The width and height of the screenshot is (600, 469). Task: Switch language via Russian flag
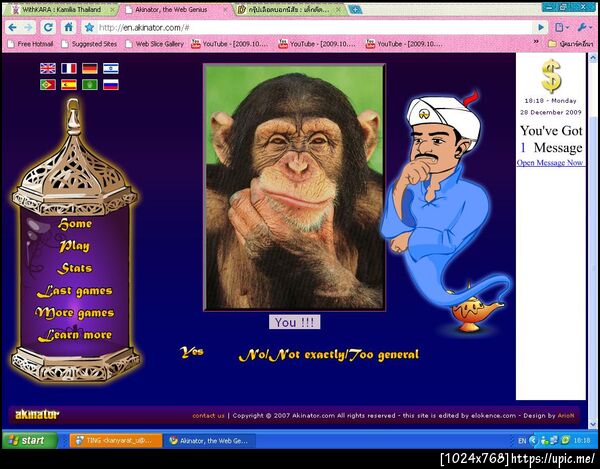coord(111,85)
